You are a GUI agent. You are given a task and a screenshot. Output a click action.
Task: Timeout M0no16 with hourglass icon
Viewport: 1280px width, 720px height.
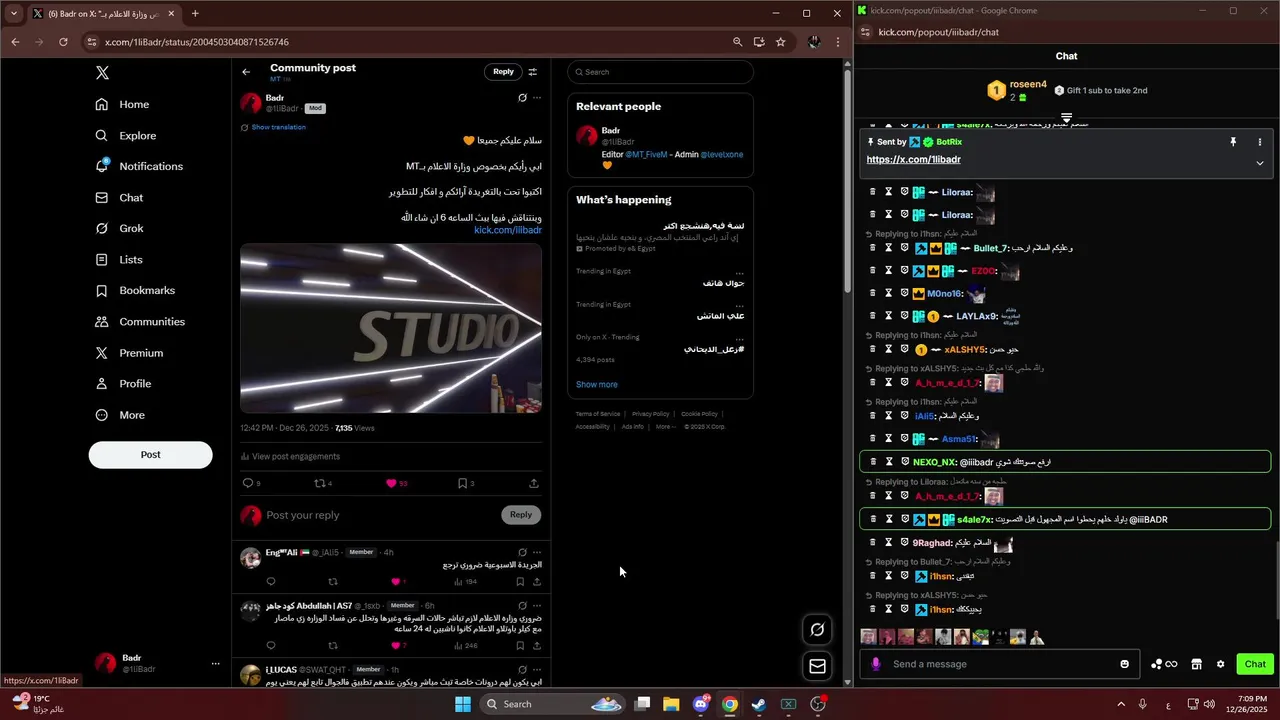coord(888,294)
